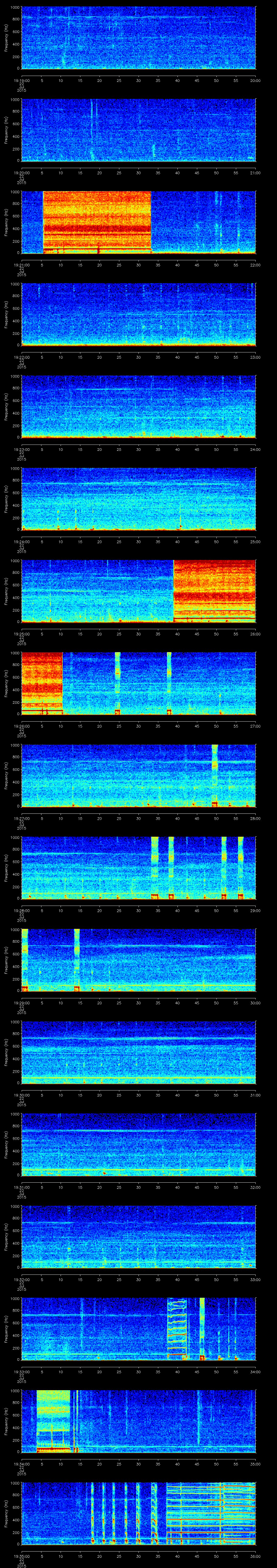Click the 19:19:00 start time label

[21, 80]
